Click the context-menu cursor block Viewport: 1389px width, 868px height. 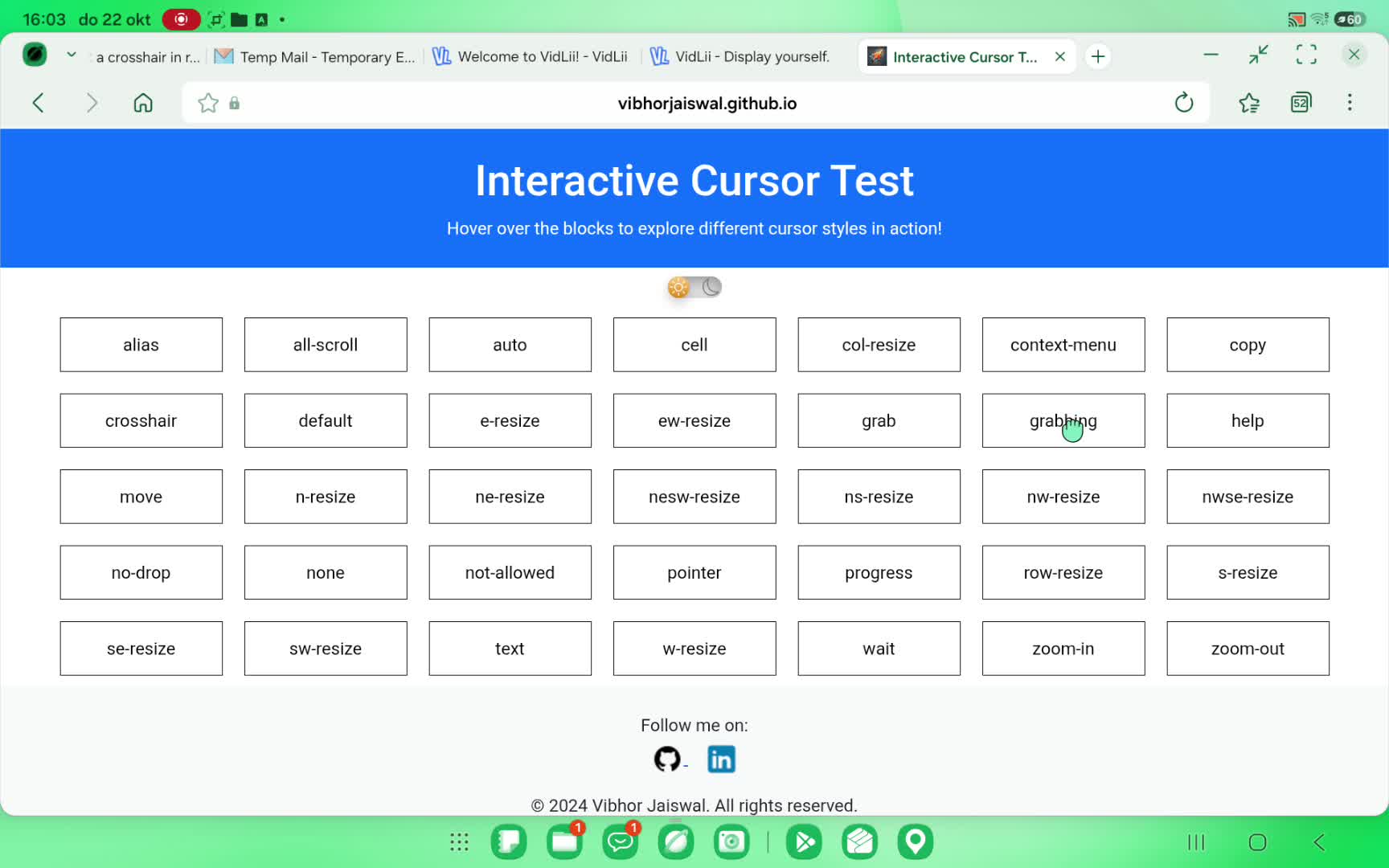pyautogui.click(x=1063, y=345)
